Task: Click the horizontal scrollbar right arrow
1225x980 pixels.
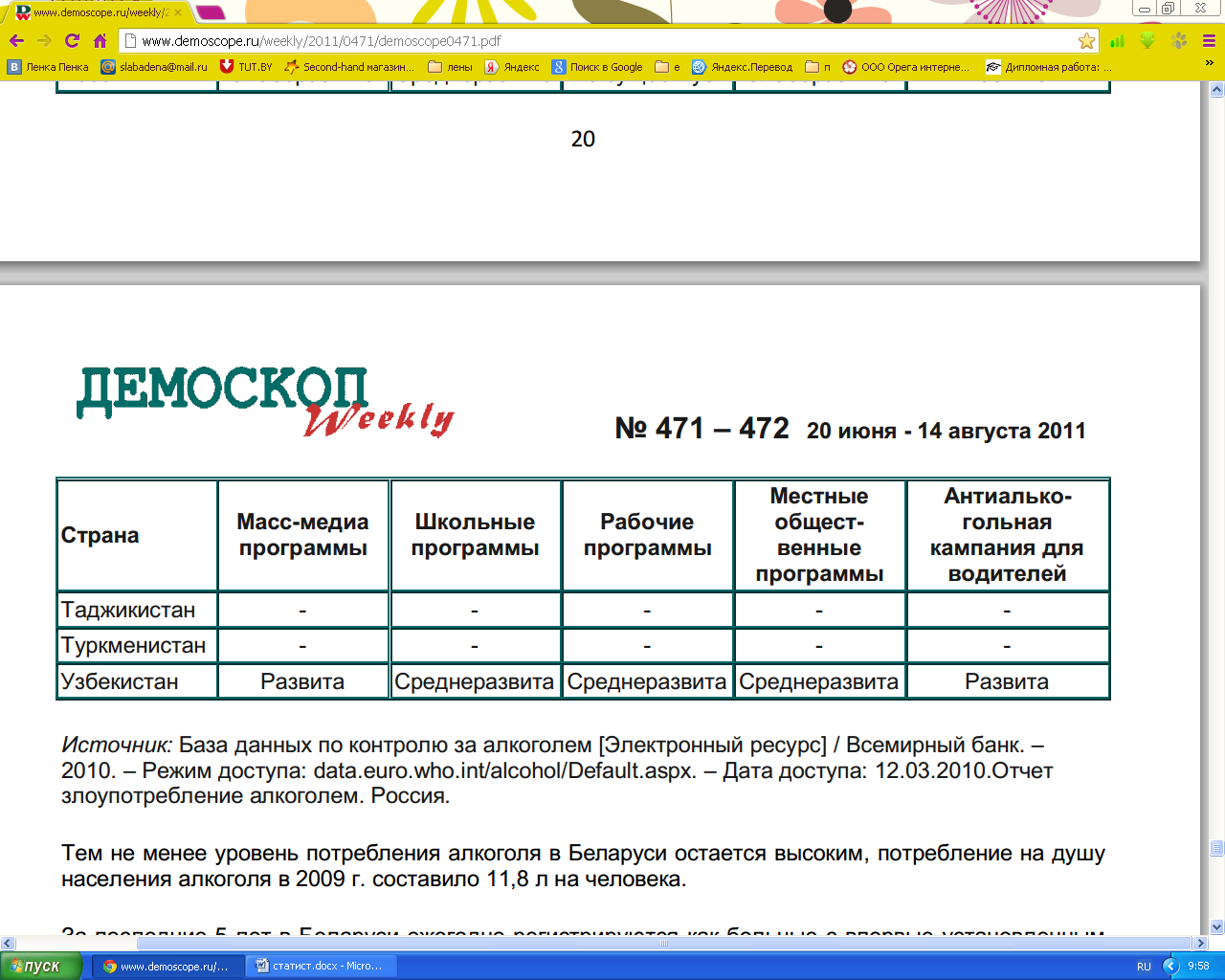Action: (x=1200, y=943)
